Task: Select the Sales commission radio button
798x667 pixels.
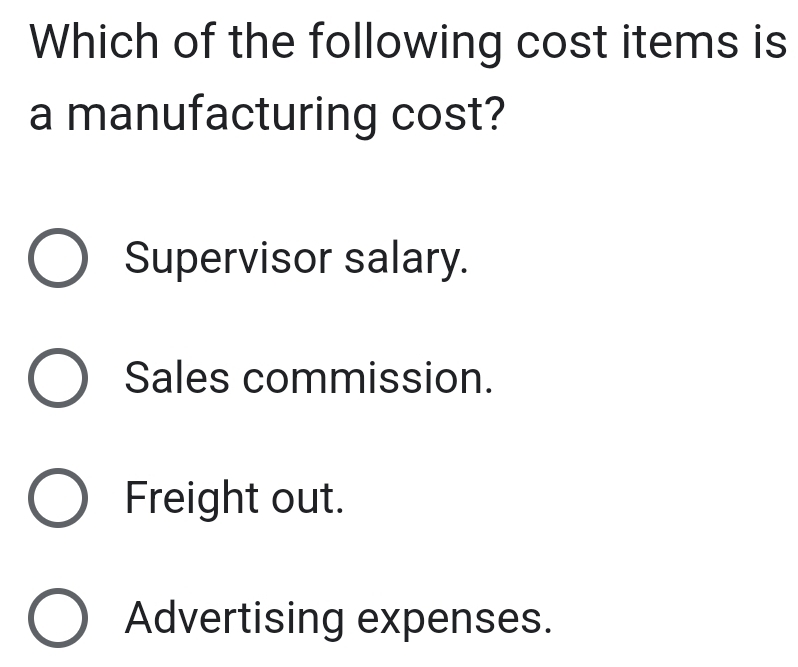Action: coord(58,378)
